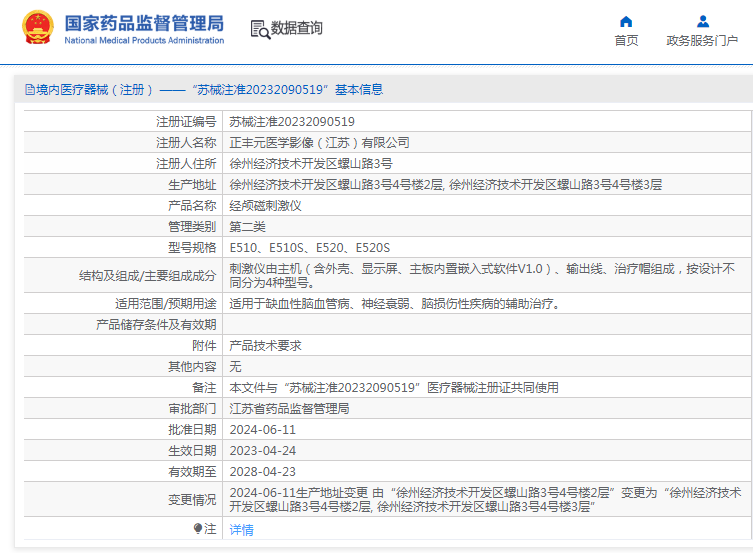Click the 批准日期 label
Viewport: 753px width, 553px height.
click(192, 430)
